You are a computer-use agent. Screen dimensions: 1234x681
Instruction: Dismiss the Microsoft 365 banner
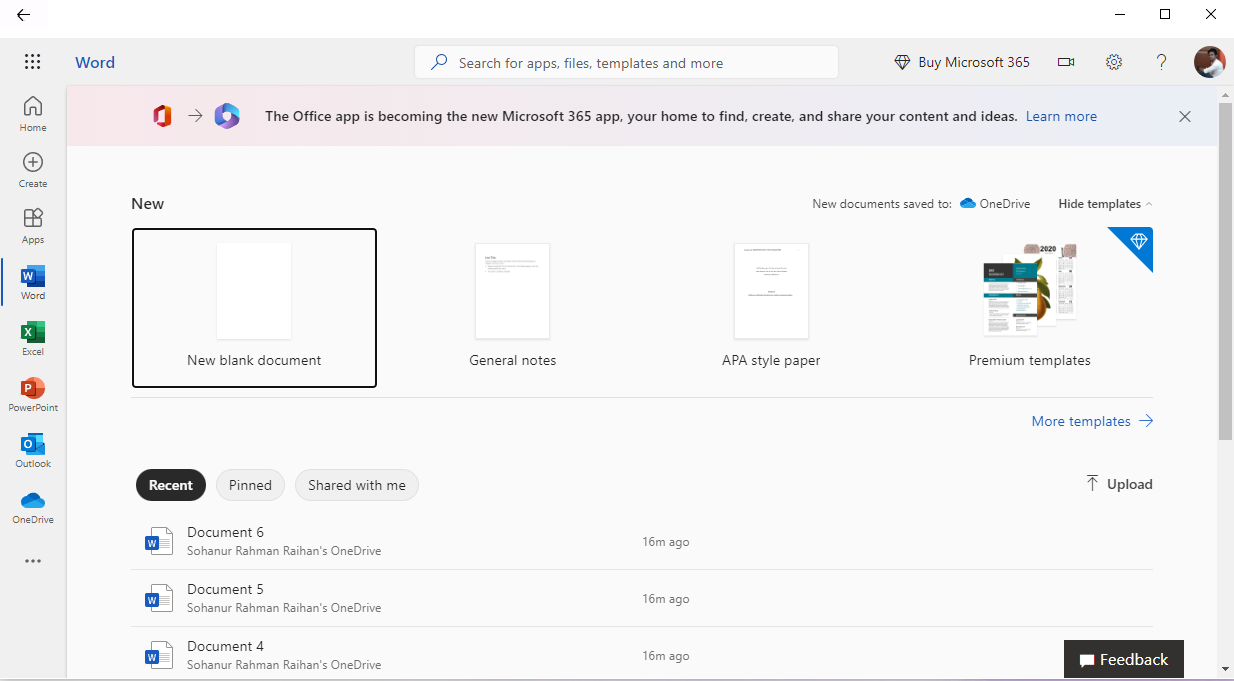[x=1185, y=116]
